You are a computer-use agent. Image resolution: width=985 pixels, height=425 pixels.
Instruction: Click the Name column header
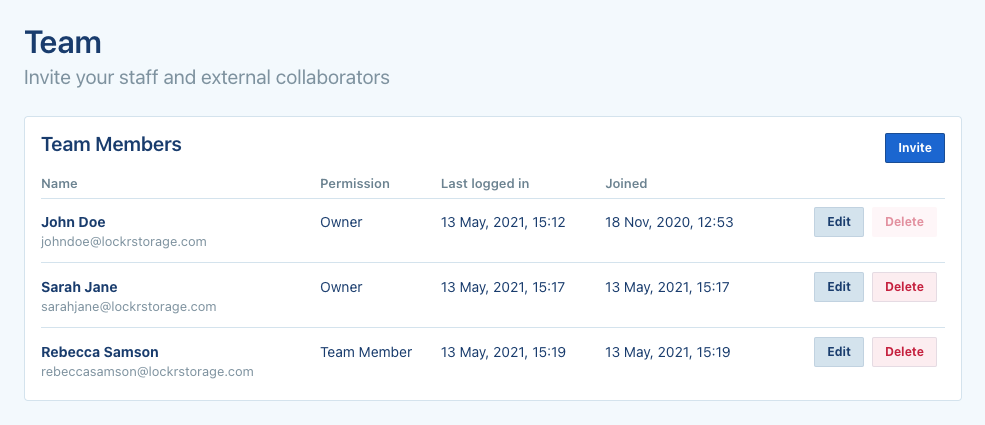[59, 184]
